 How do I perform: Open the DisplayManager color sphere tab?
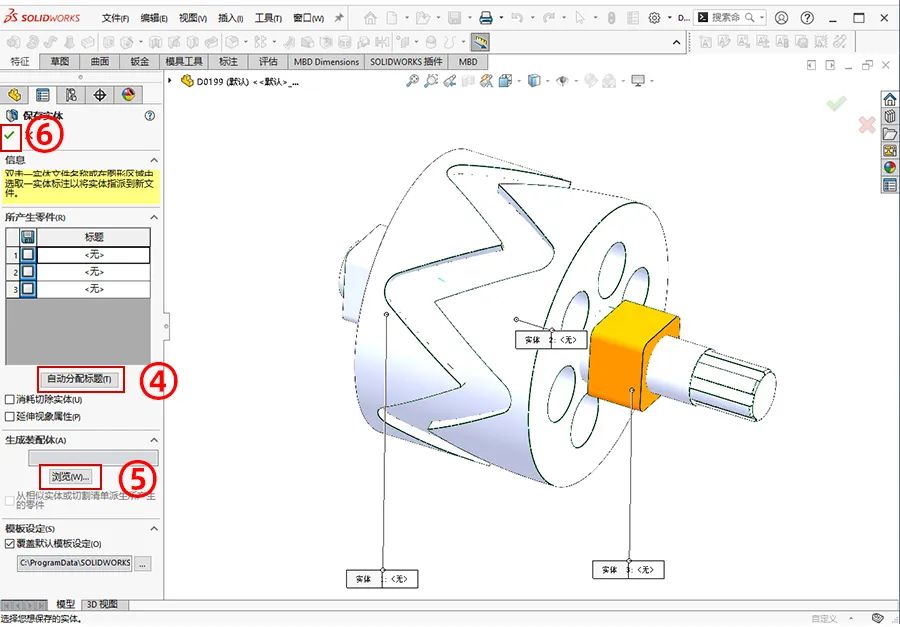pyautogui.click(x=128, y=95)
